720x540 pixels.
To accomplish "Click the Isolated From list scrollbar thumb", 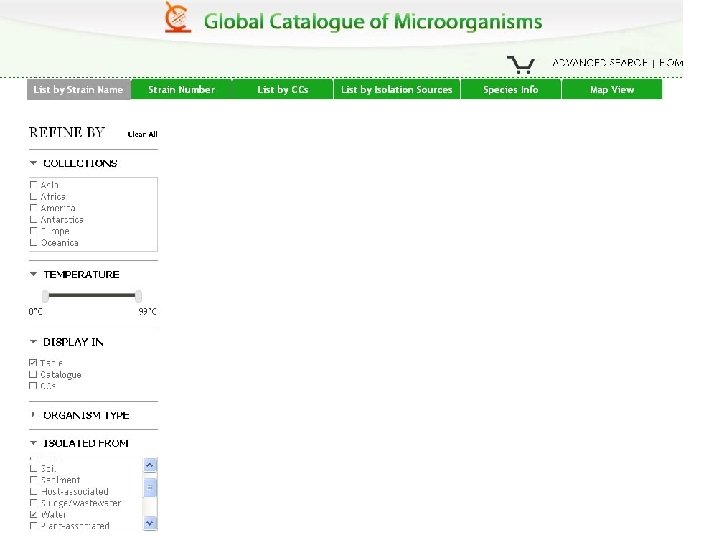I will [x=151, y=487].
